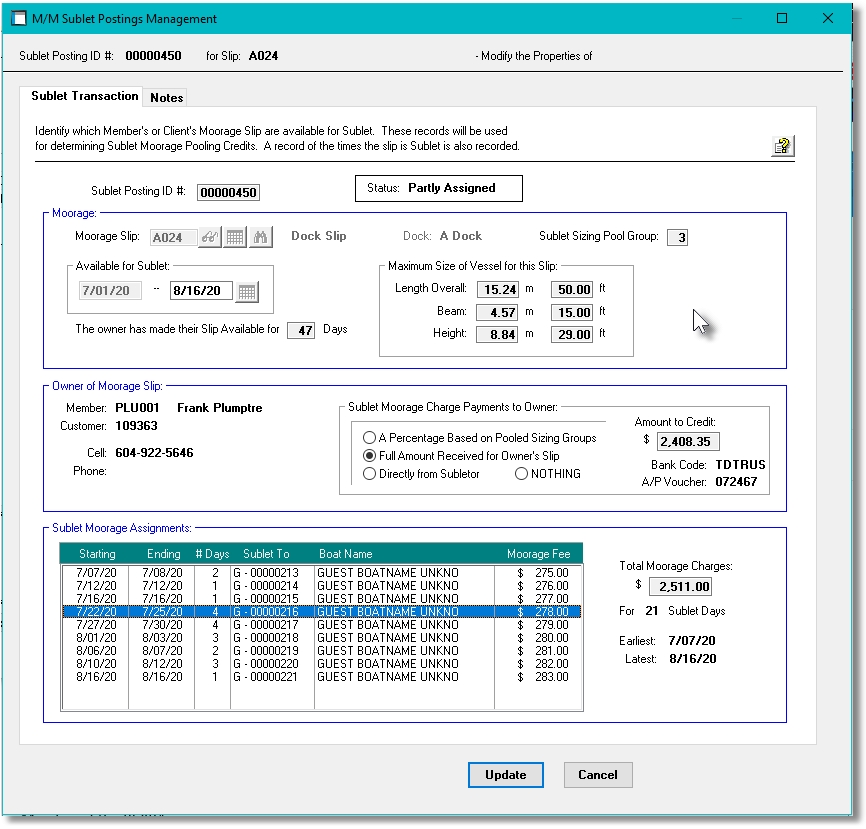The image size is (866, 829).
Task: Select 'A Percentage Based on Pooled Sizing Groups'
Action: coord(371,437)
